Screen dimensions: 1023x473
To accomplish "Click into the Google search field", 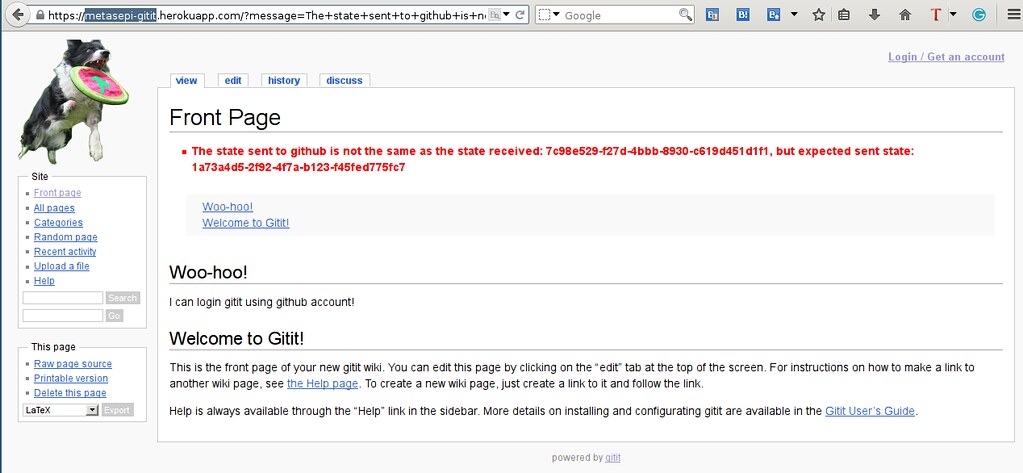I will click(620, 15).
